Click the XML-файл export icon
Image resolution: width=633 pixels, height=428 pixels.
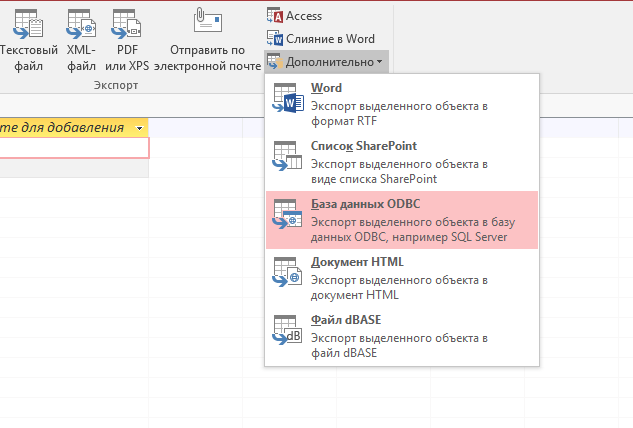(82, 22)
